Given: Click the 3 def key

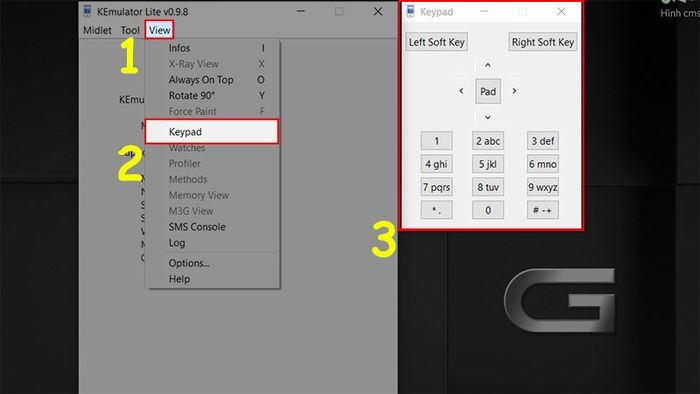Looking at the screenshot, I should pyautogui.click(x=542, y=141).
